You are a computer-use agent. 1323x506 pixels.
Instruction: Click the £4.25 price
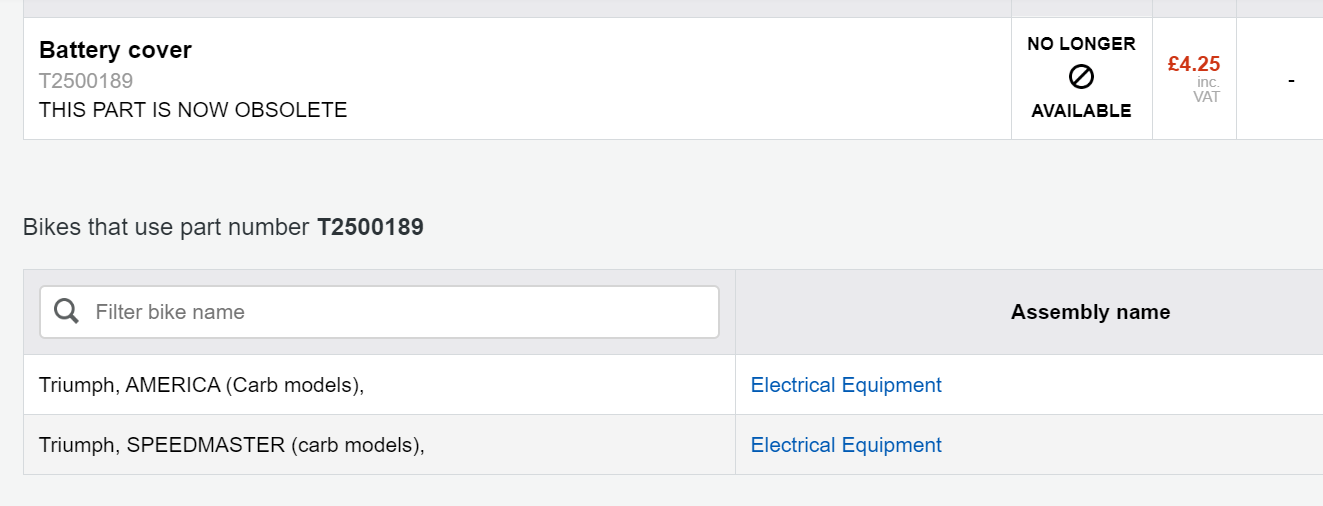pyautogui.click(x=1194, y=64)
